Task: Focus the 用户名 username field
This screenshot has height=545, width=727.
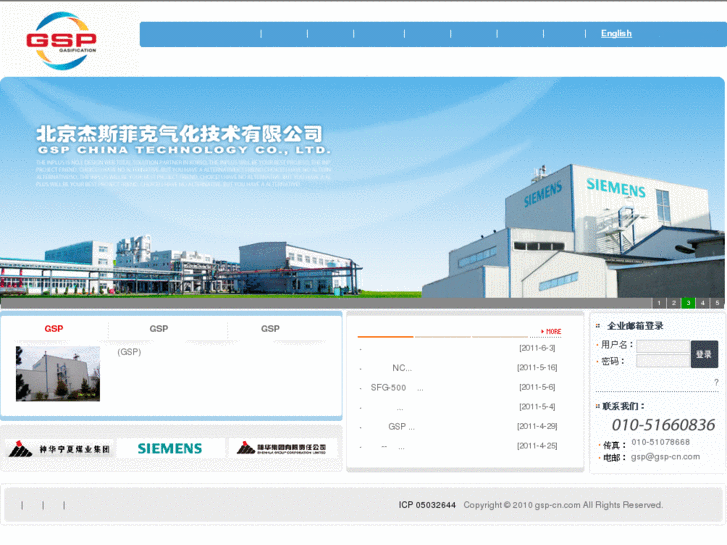Action: 663,346
